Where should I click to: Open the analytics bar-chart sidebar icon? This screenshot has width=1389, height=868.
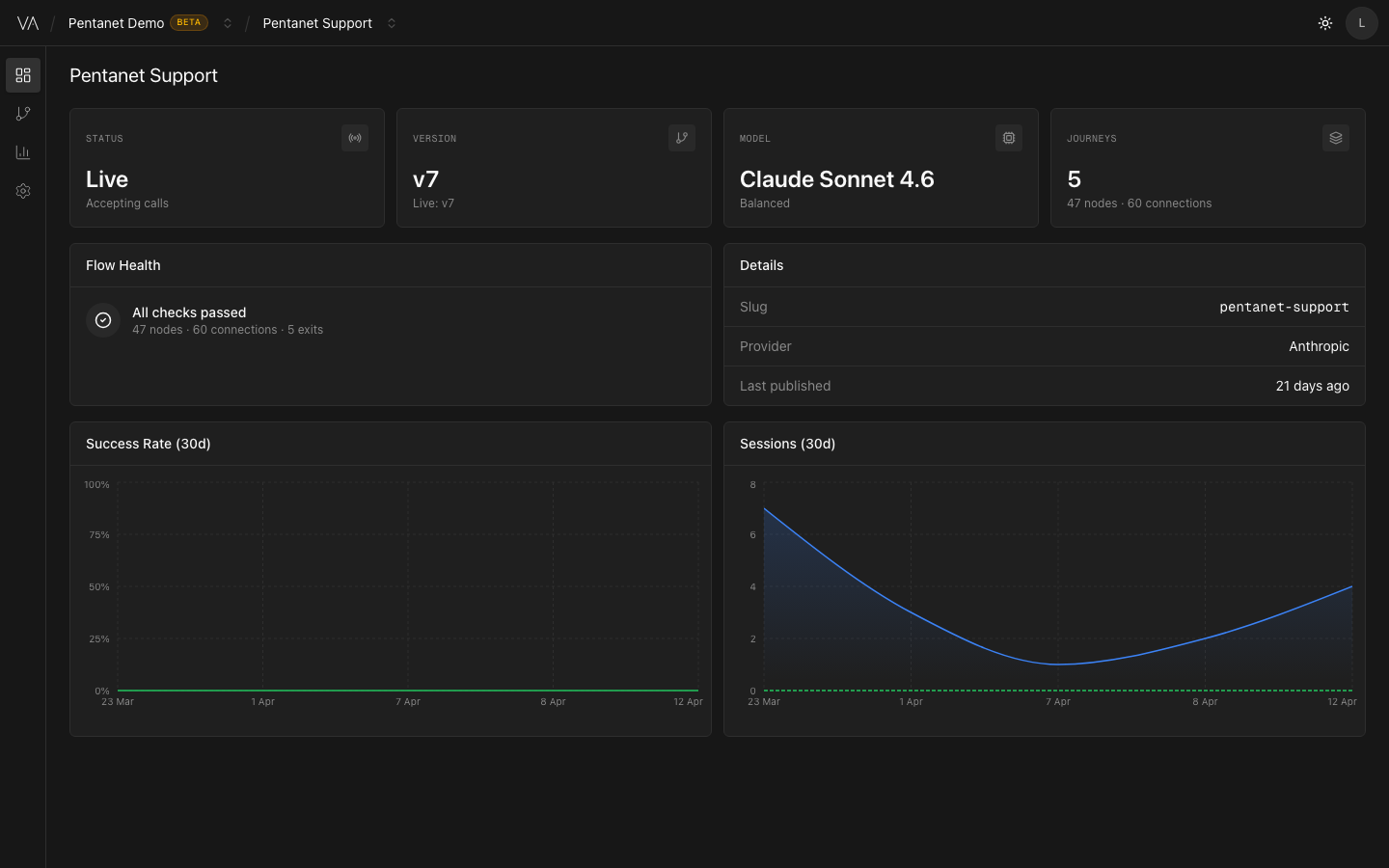tap(23, 151)
